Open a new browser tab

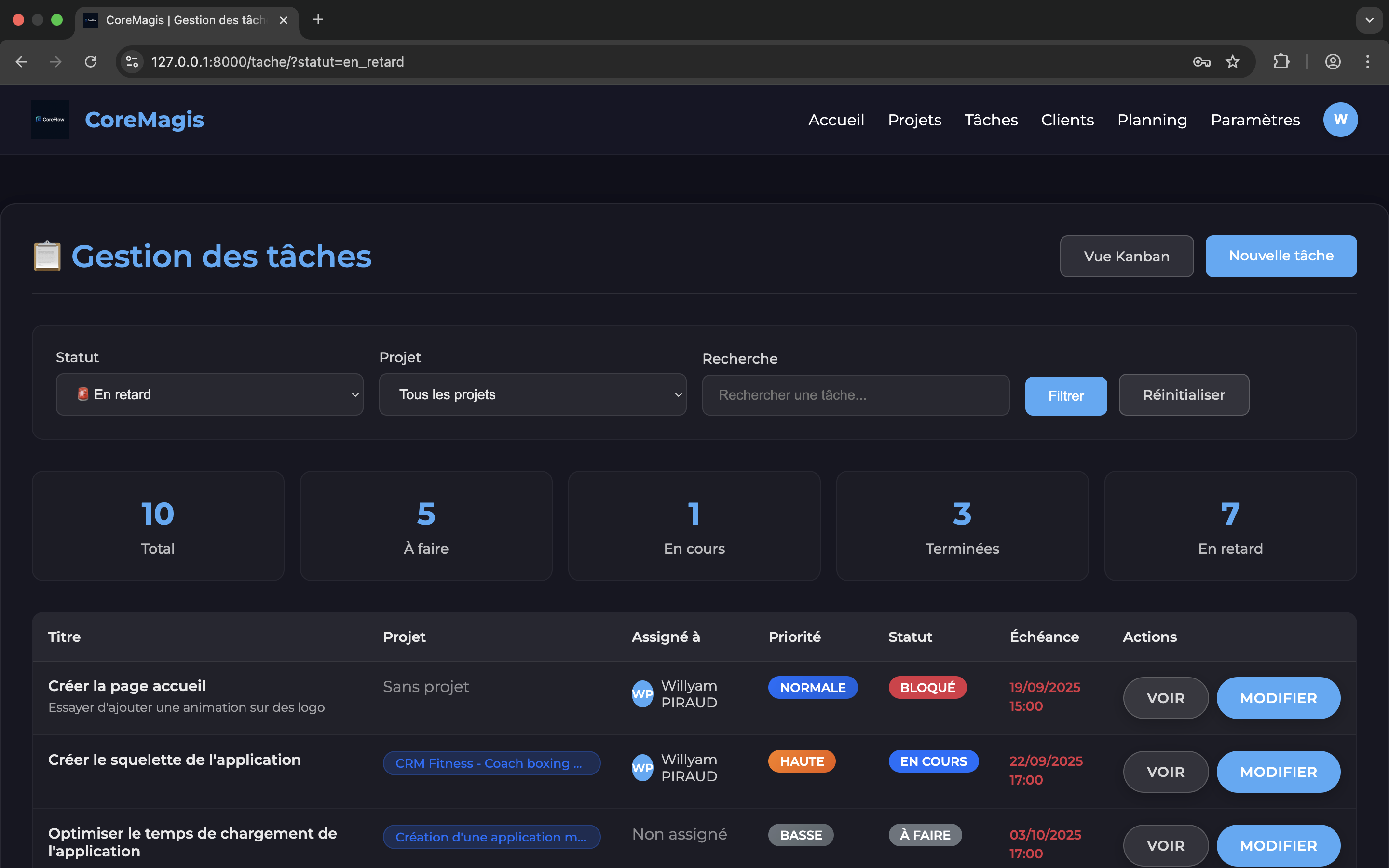(318, 19)
